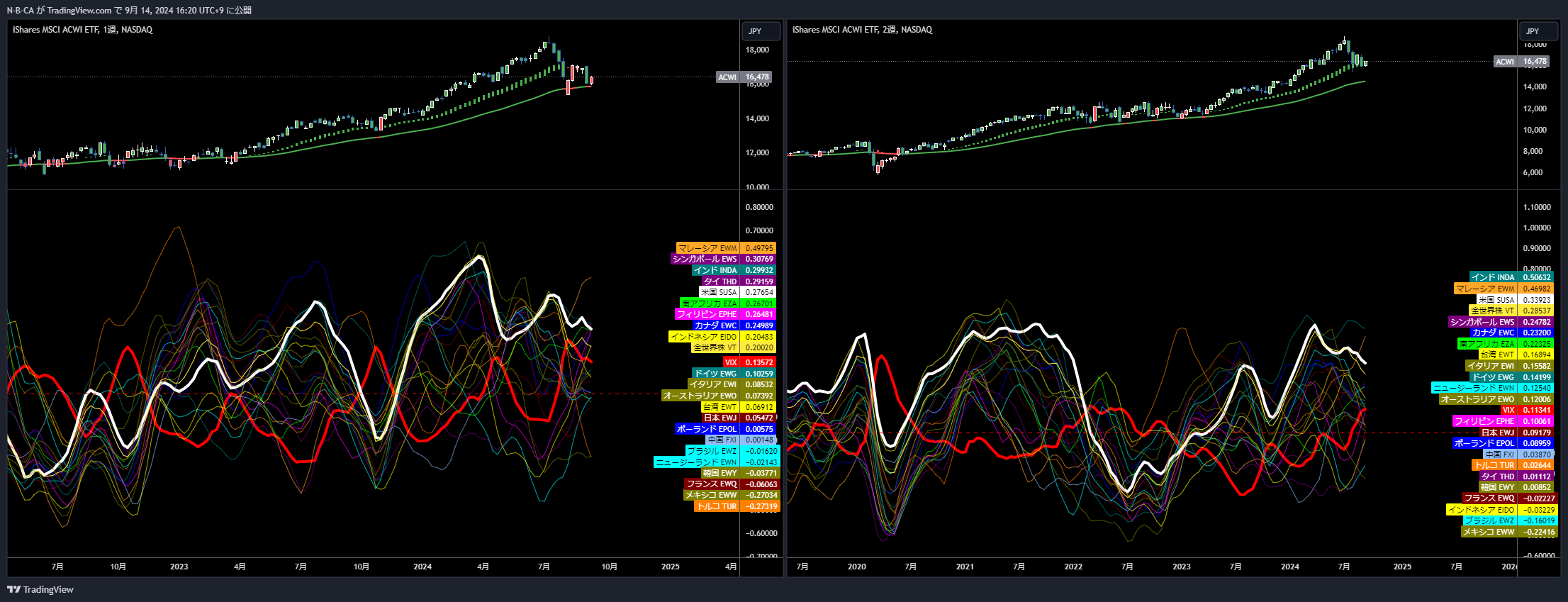Screen dimensions: 1568x602
Task: Select the イタリア EWI 0.08532 label
Action: coord(732,384)
